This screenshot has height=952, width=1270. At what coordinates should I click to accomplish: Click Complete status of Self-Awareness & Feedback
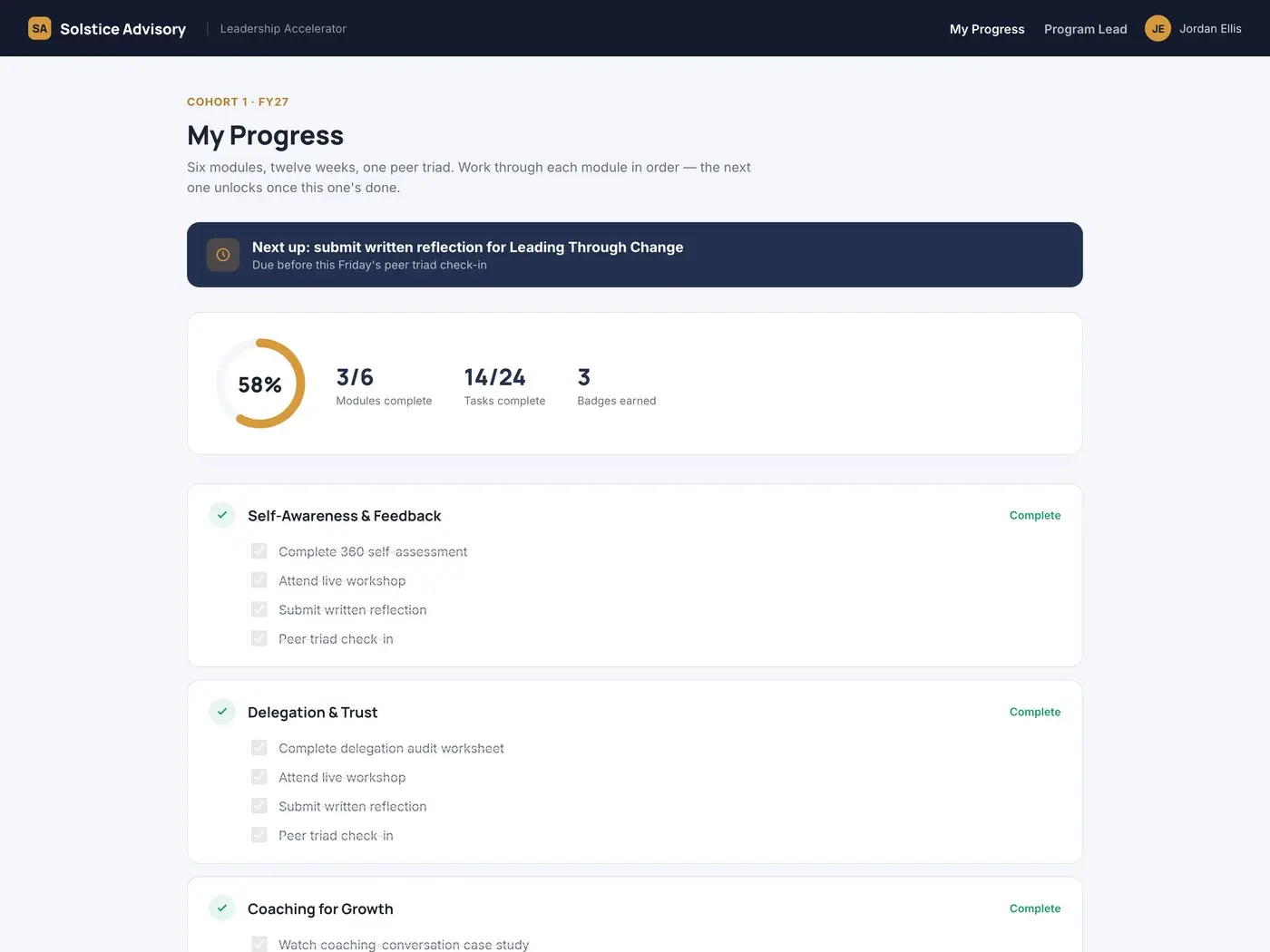1035,515
